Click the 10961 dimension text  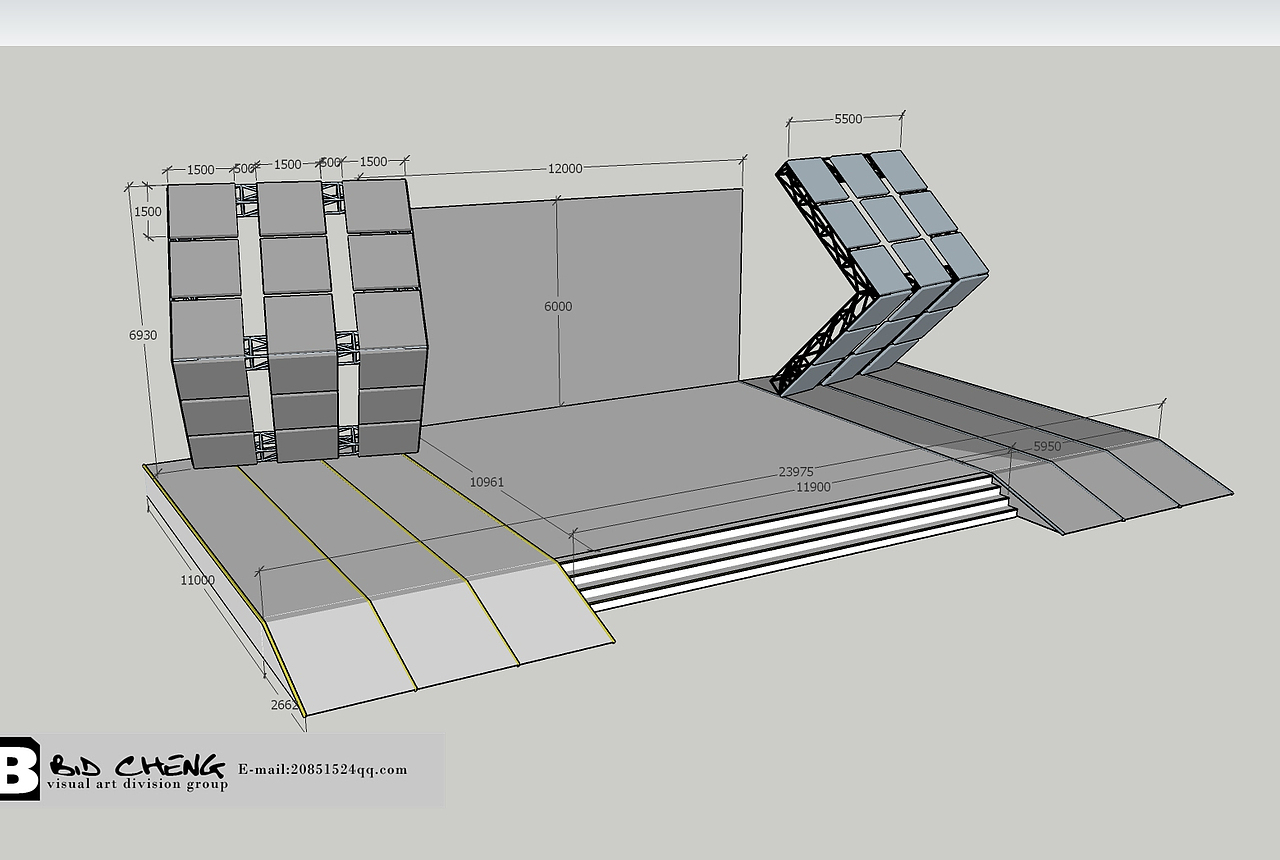pyautogui.click(x=487, y=482)
